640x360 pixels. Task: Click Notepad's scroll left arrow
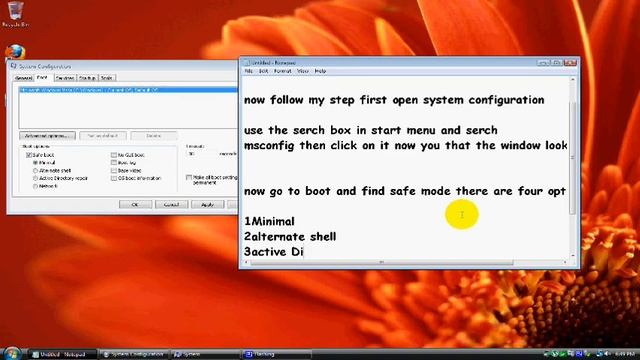[x=246, y=262]
